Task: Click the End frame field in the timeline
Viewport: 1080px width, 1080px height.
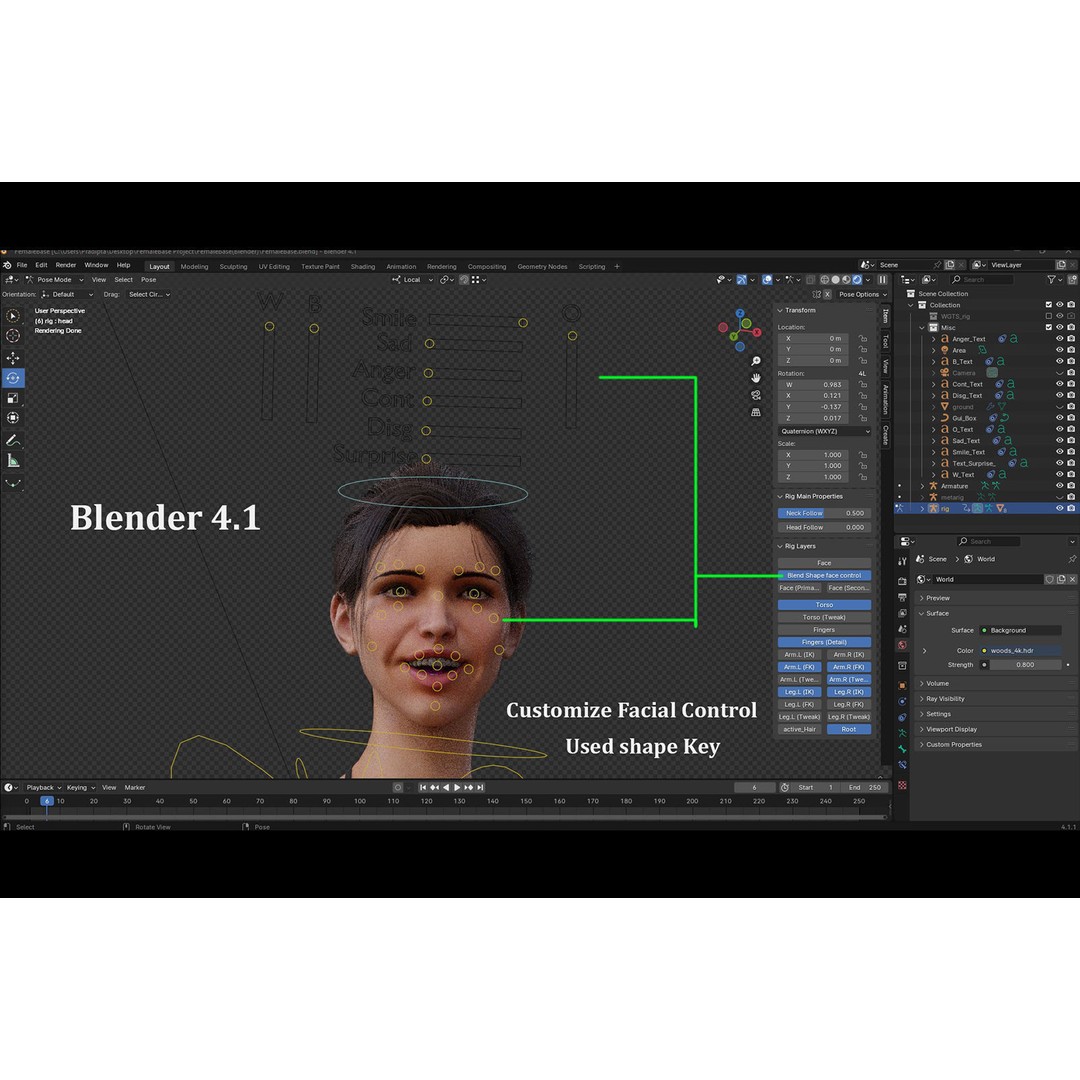Action: 866,787
